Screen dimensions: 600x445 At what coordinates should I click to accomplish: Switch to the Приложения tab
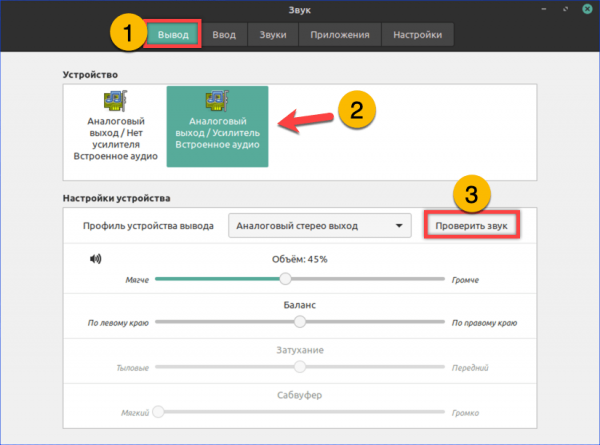pyautogui.click(x=340, y=34)
